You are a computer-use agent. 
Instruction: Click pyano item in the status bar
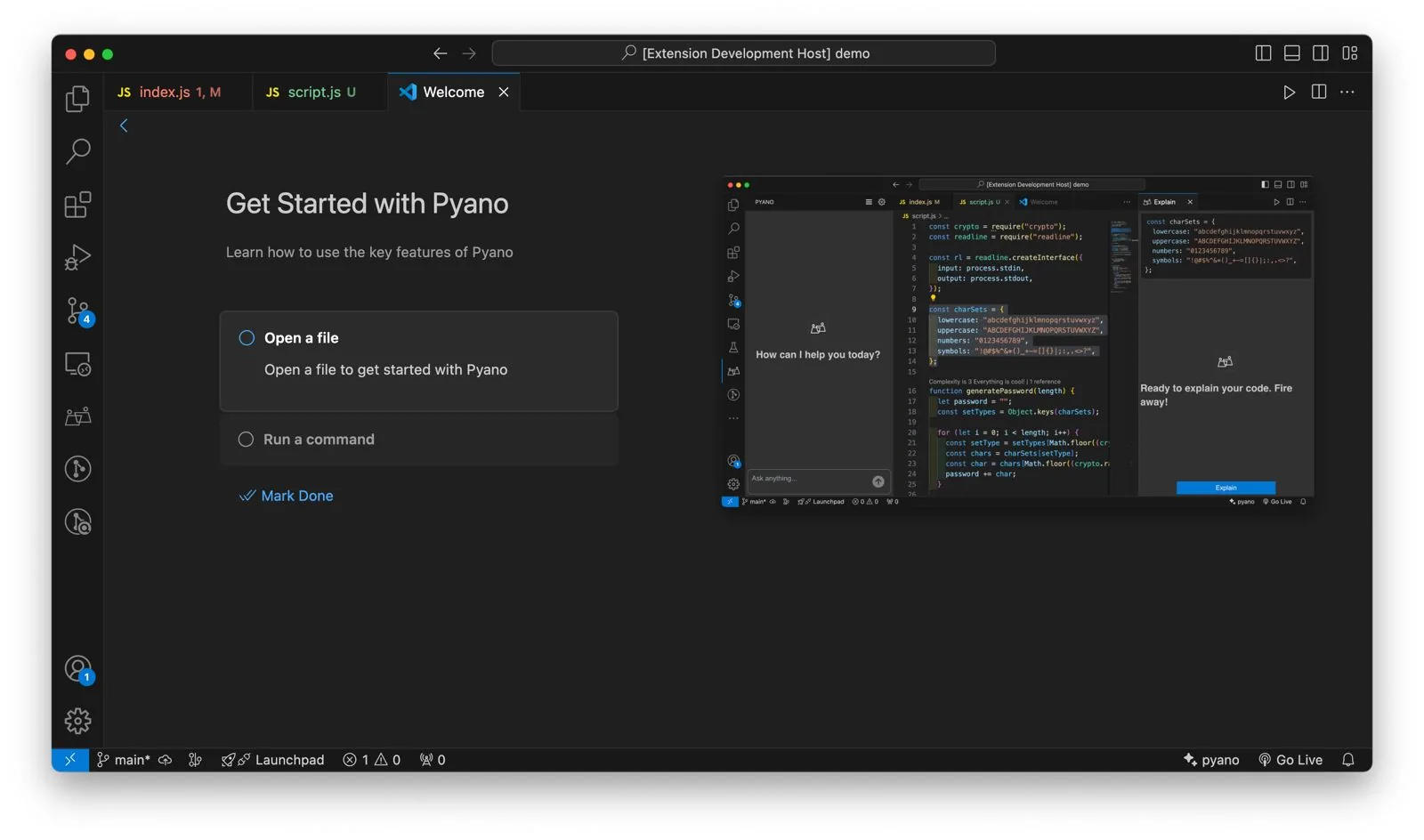click(x=1211, y=760)
